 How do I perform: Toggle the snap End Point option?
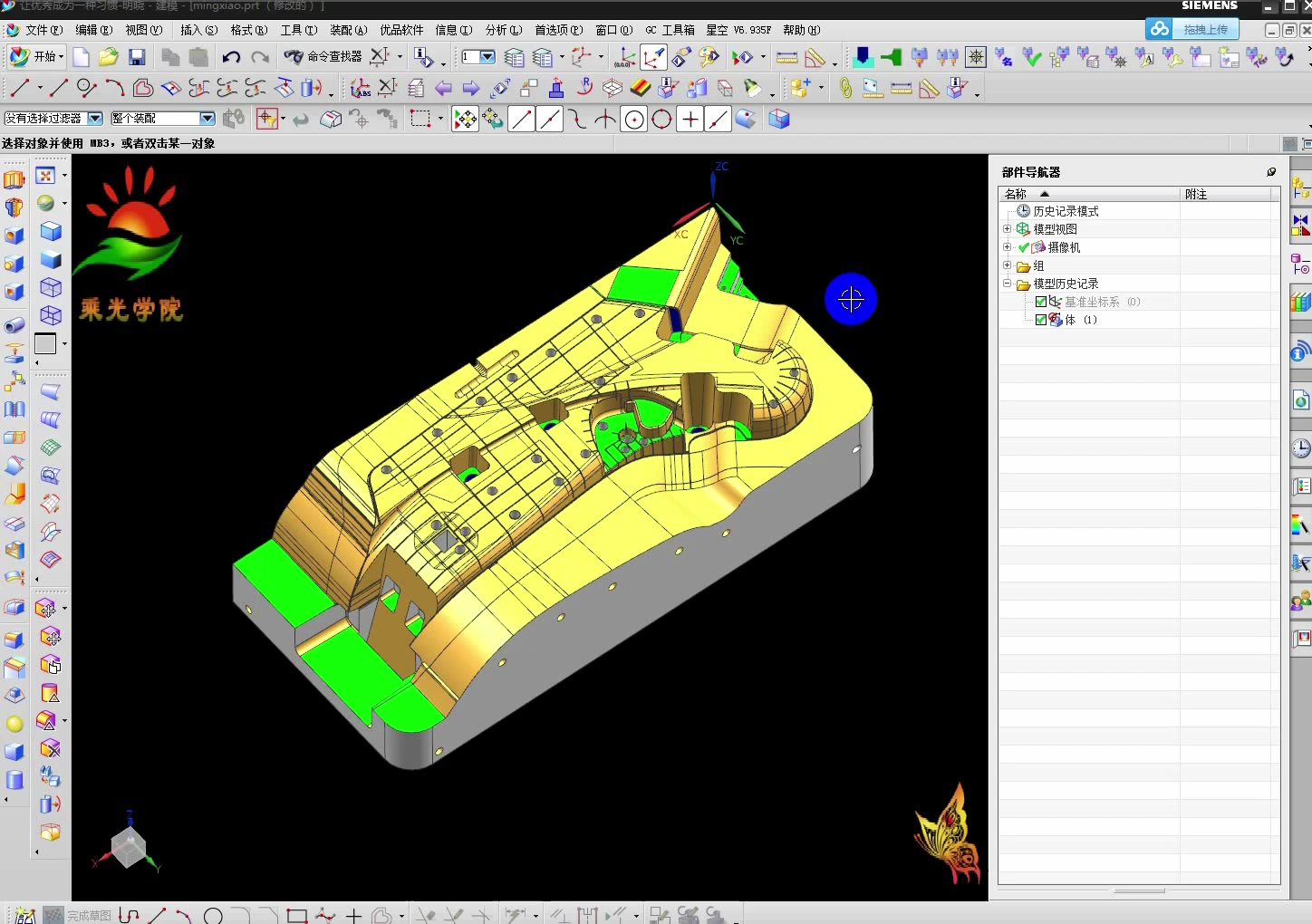(521, 120)
